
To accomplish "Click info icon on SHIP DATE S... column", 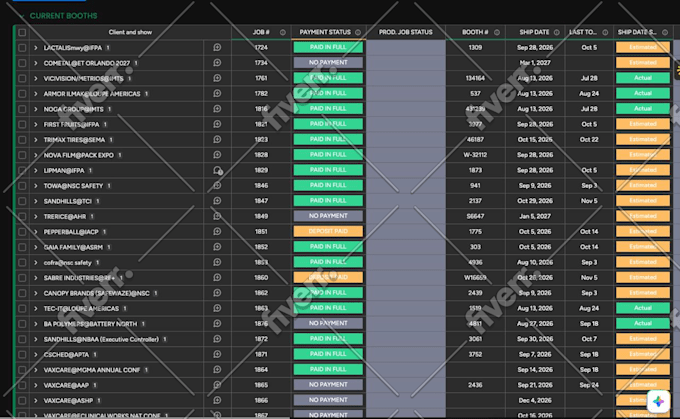I will (x=665, y=32).
